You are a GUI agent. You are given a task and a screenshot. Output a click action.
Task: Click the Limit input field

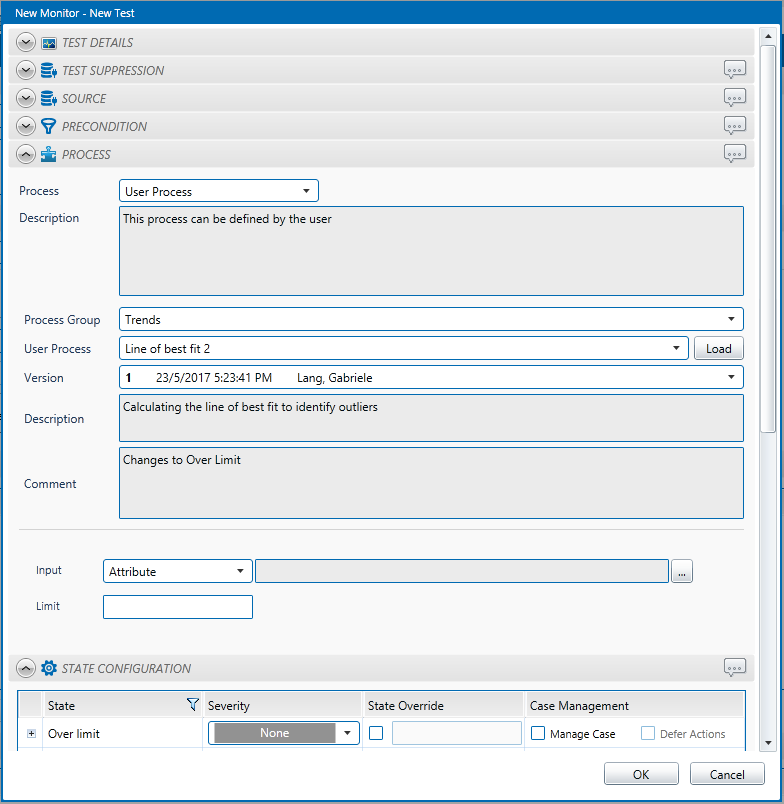(x=178, y=607)
